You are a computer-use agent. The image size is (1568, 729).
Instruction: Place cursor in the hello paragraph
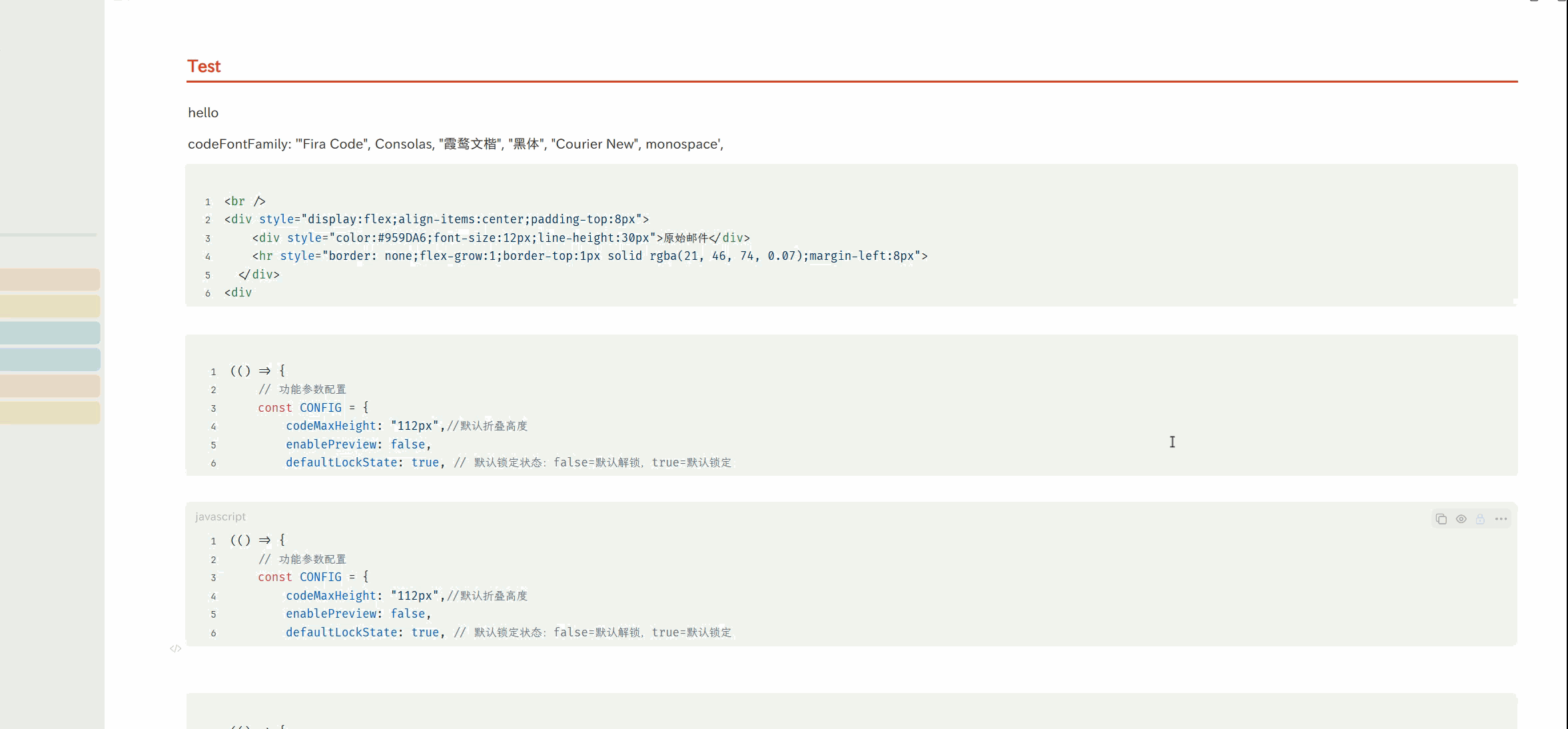click(x=203, y=113)
